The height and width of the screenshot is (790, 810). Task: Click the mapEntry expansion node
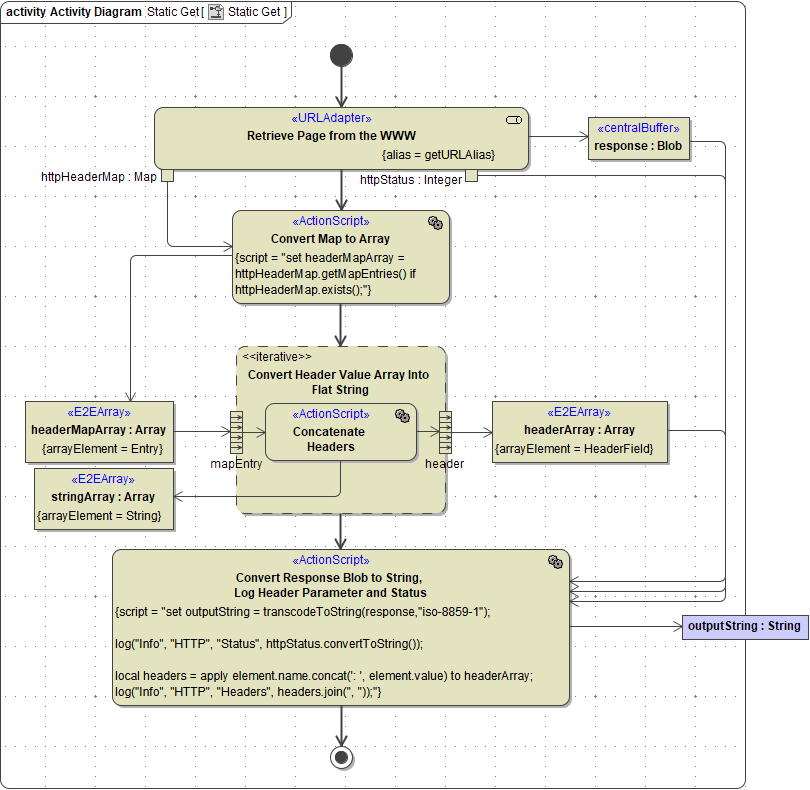pyautogui.click(x=237, y=432)
